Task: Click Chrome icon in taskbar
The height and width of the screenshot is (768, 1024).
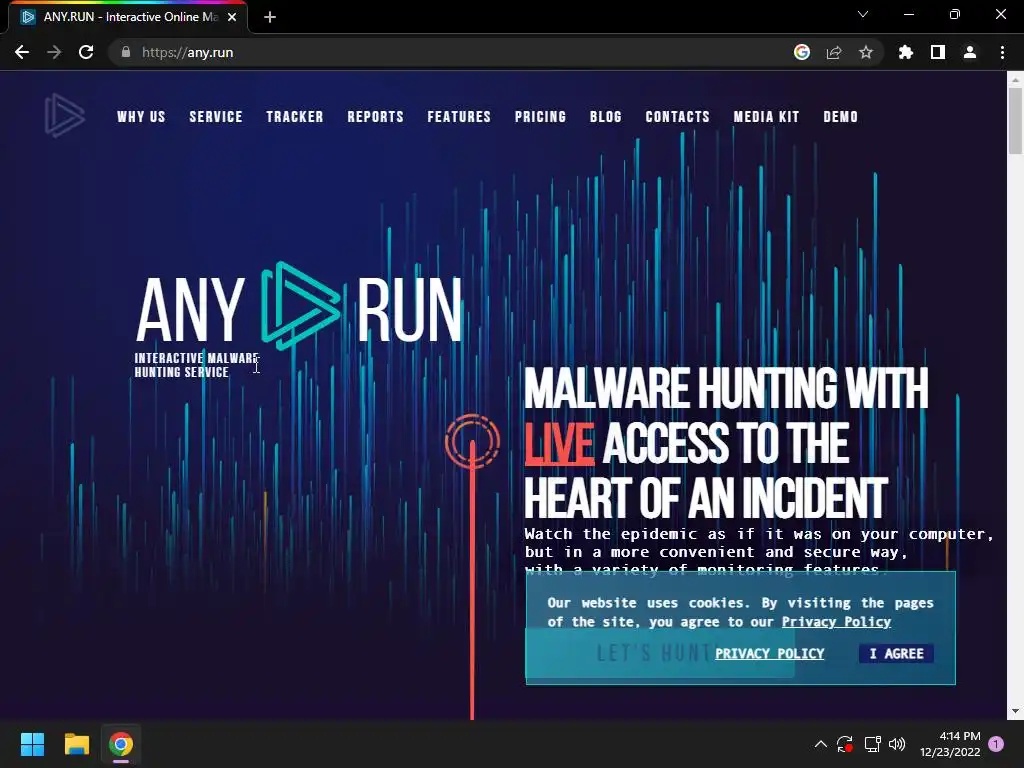Action: pyautogui.click(x=121, y=744)
